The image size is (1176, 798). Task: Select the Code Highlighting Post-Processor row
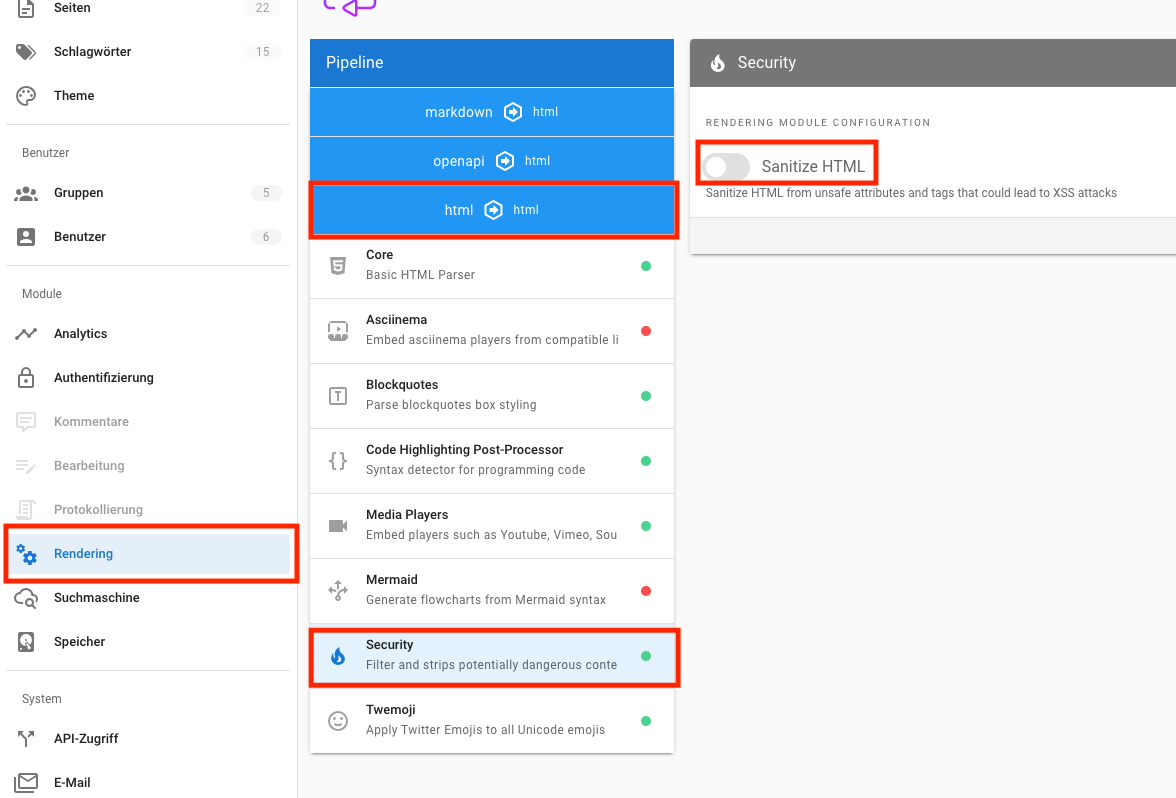click(492, 461)
